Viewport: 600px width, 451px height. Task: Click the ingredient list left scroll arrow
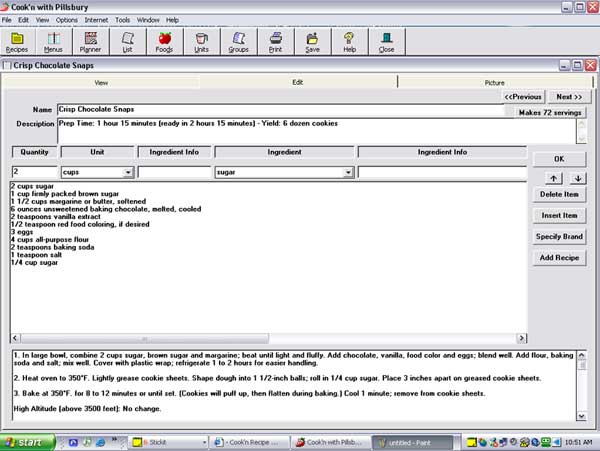(x=15, y=338)
